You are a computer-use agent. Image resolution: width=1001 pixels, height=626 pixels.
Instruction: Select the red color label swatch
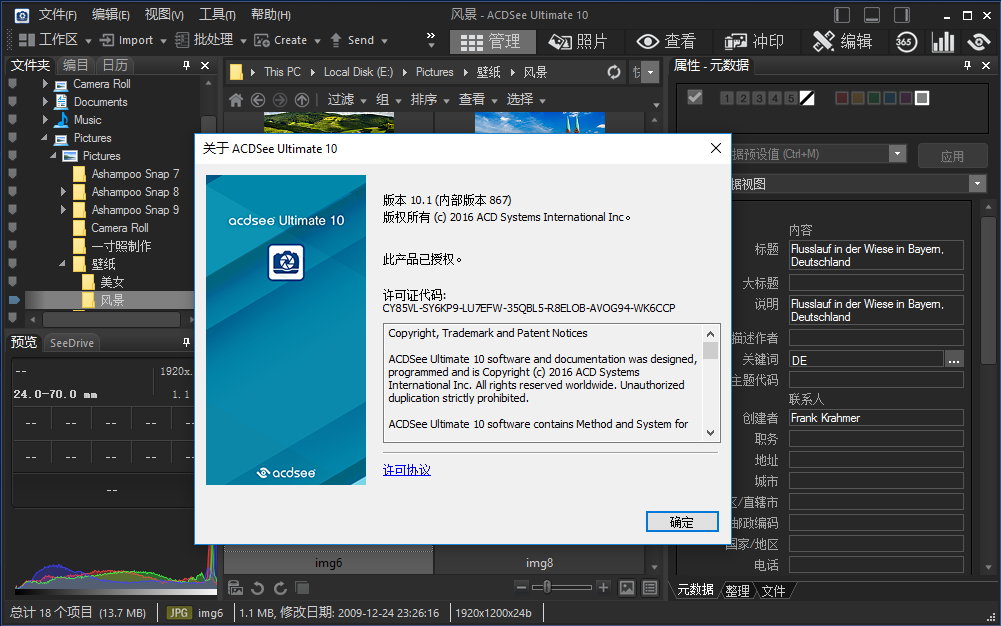coord(842,98)
